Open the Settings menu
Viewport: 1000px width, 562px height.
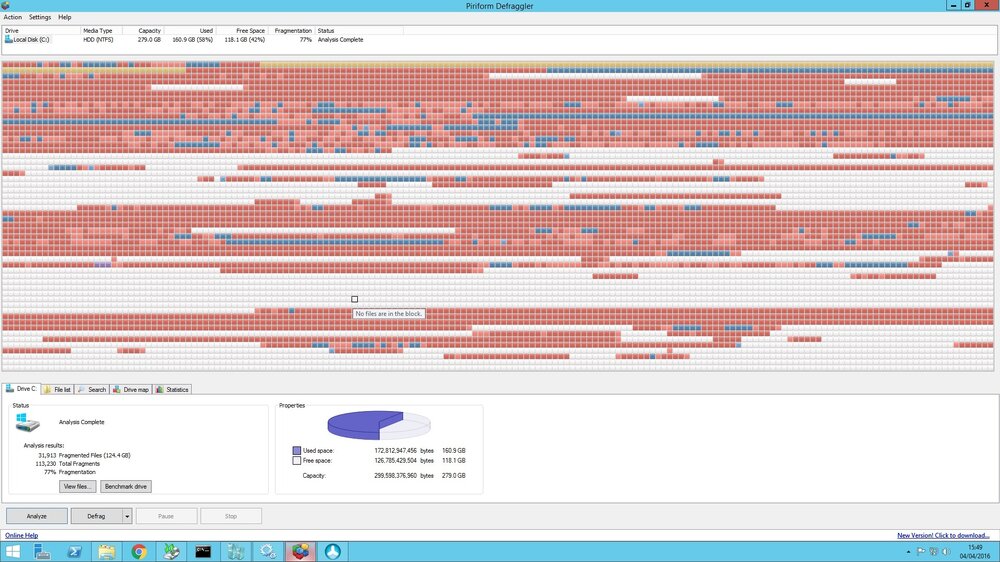(40, 17)
